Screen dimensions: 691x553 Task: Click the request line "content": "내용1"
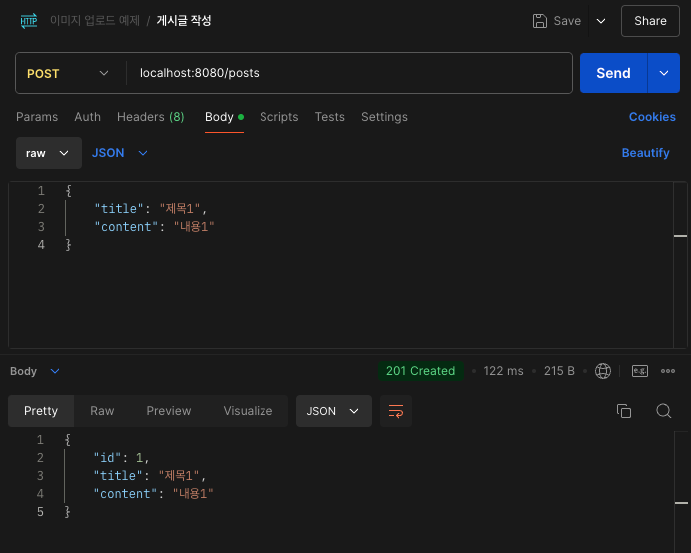coord(154,226)
